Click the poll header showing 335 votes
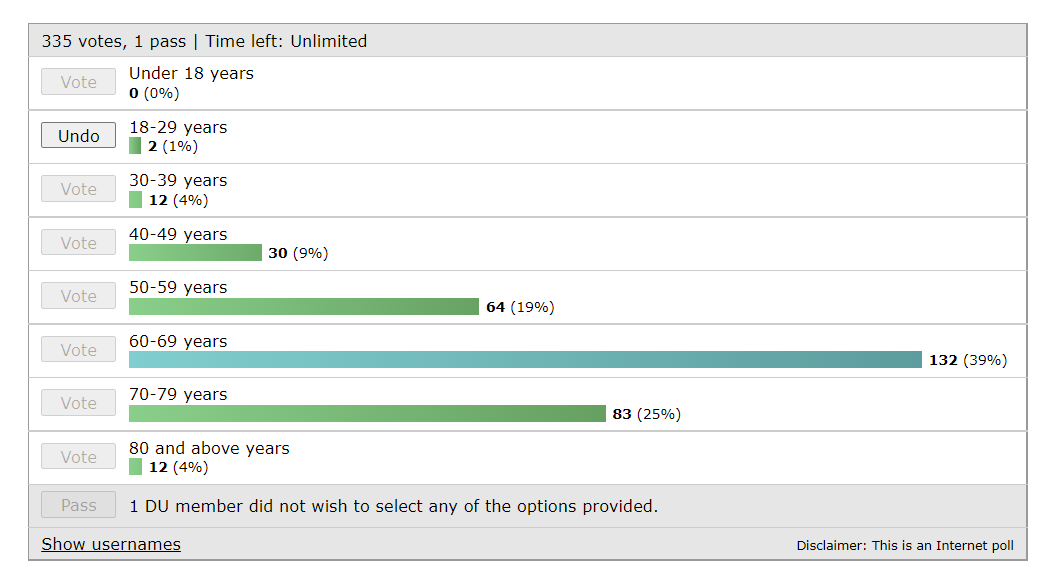This screenshot has height=576, width=1051. click(x=204, y=41)
